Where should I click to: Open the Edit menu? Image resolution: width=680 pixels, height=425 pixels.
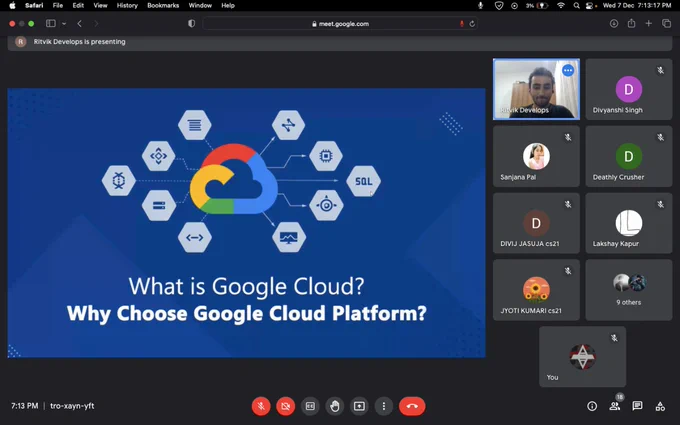[x=78, y=6]
